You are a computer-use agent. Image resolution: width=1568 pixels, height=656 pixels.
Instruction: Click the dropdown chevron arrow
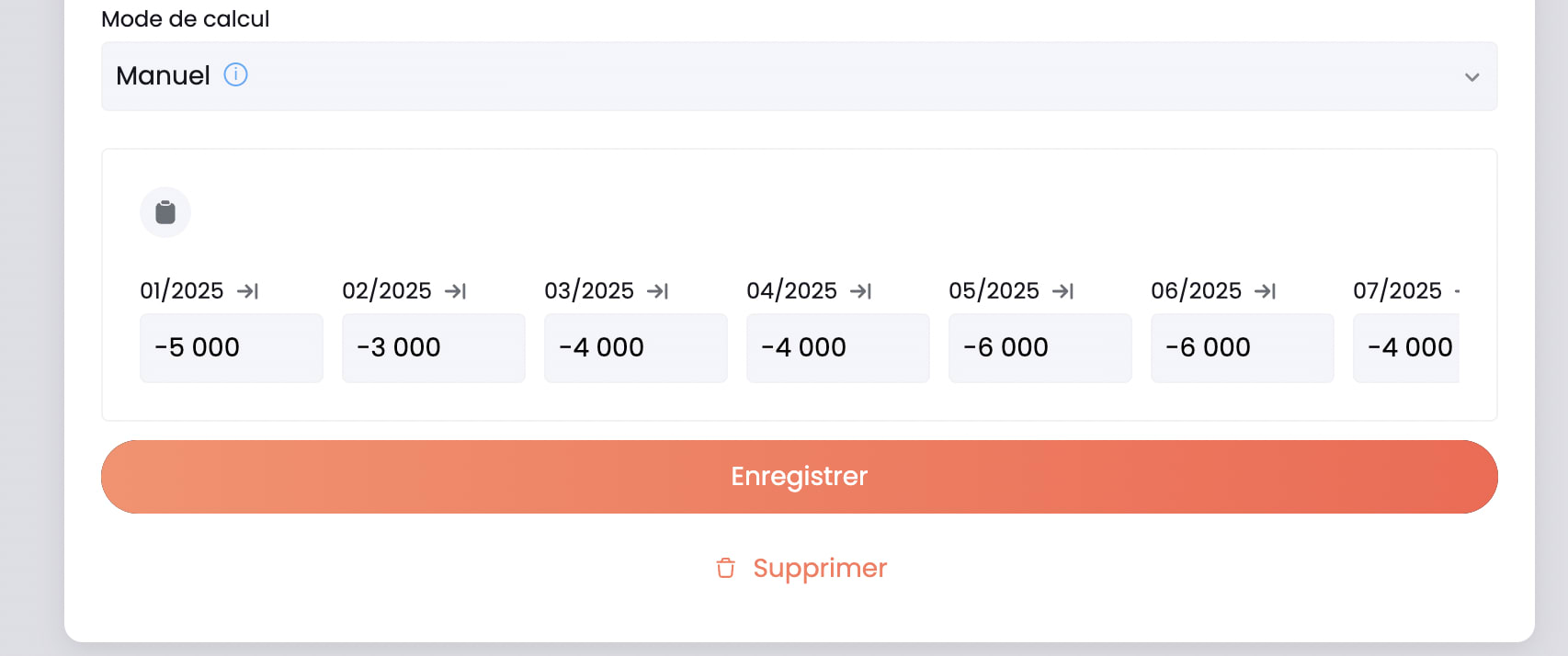[1471, 77]
